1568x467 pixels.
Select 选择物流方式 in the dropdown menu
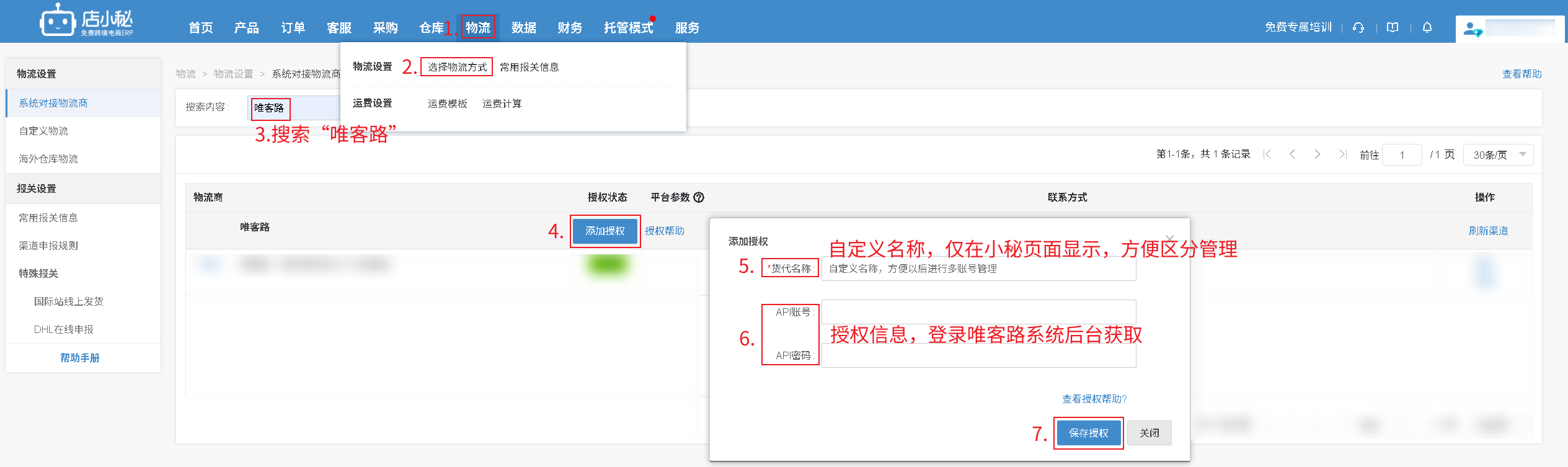point(457,67)
